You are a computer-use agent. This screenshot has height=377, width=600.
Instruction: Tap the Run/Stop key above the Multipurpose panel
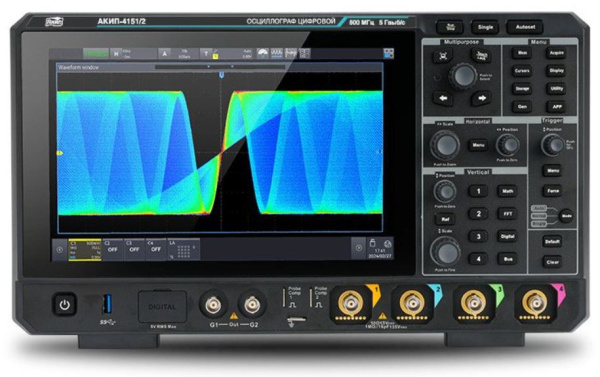click(450, 27)
